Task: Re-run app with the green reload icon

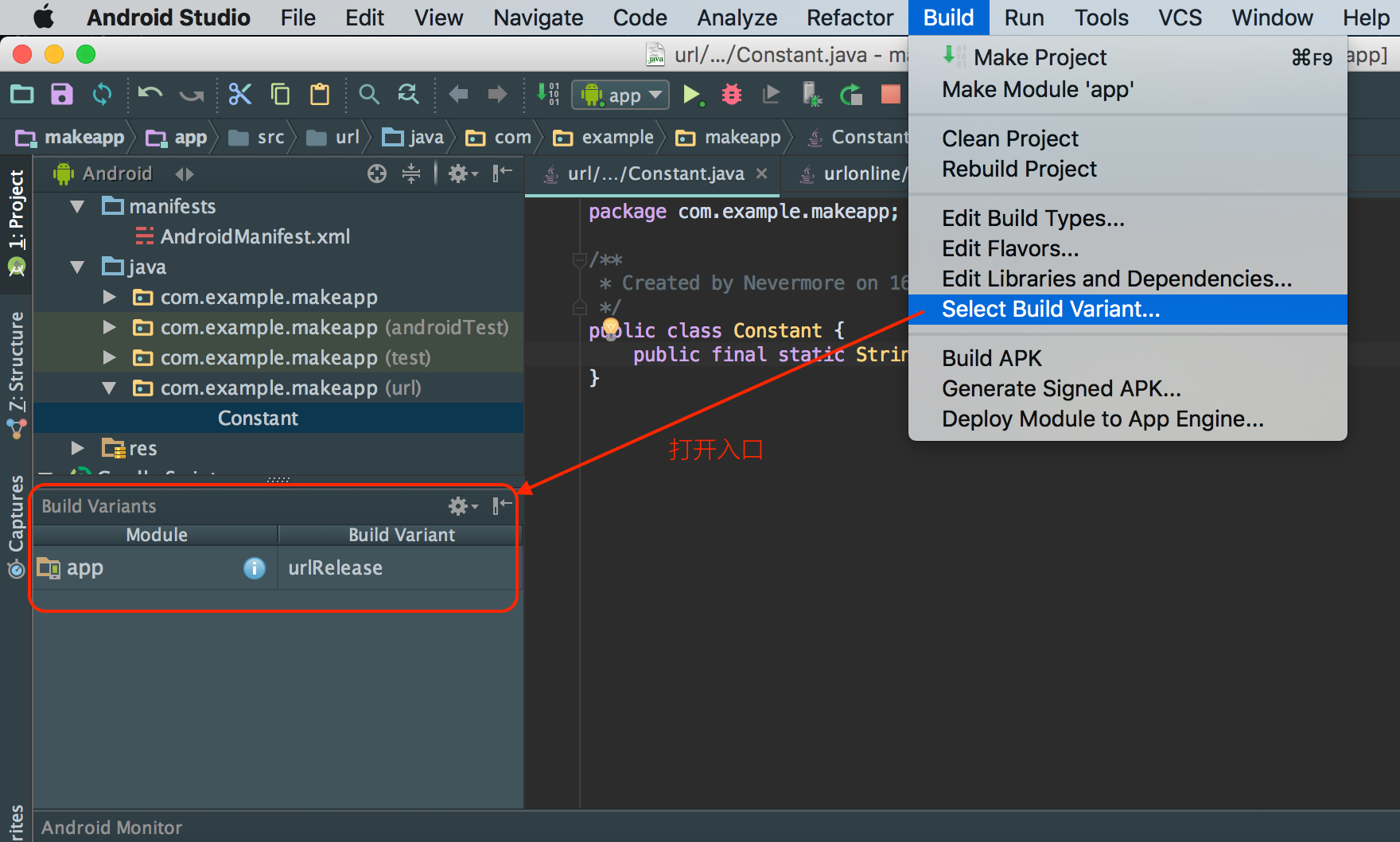Action: pyautogui.click(x=851, y=96)
